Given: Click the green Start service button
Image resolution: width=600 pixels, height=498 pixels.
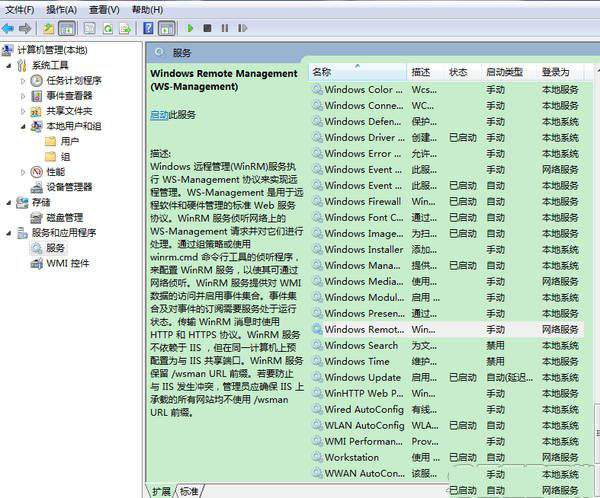Looking at the screenshot, I should point(190,28).
